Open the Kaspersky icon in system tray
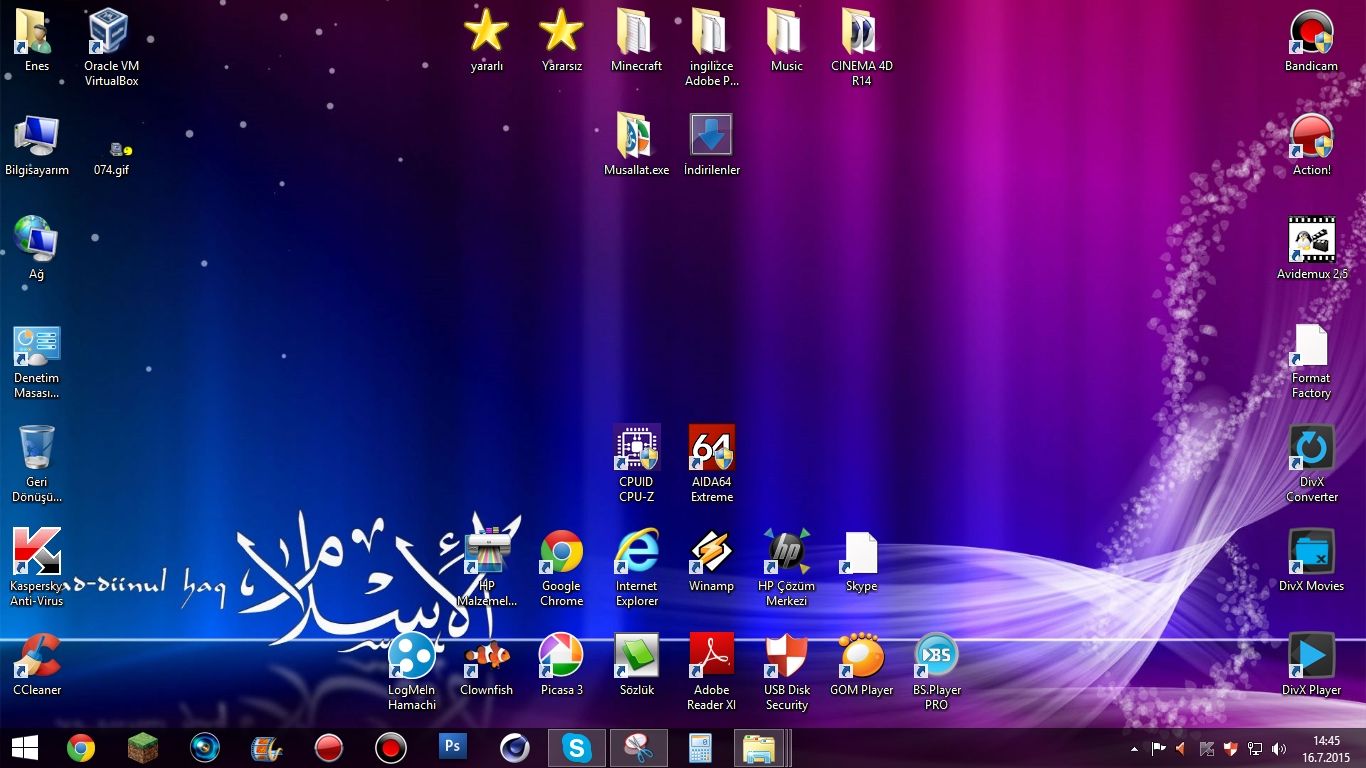 [1207, 749]
